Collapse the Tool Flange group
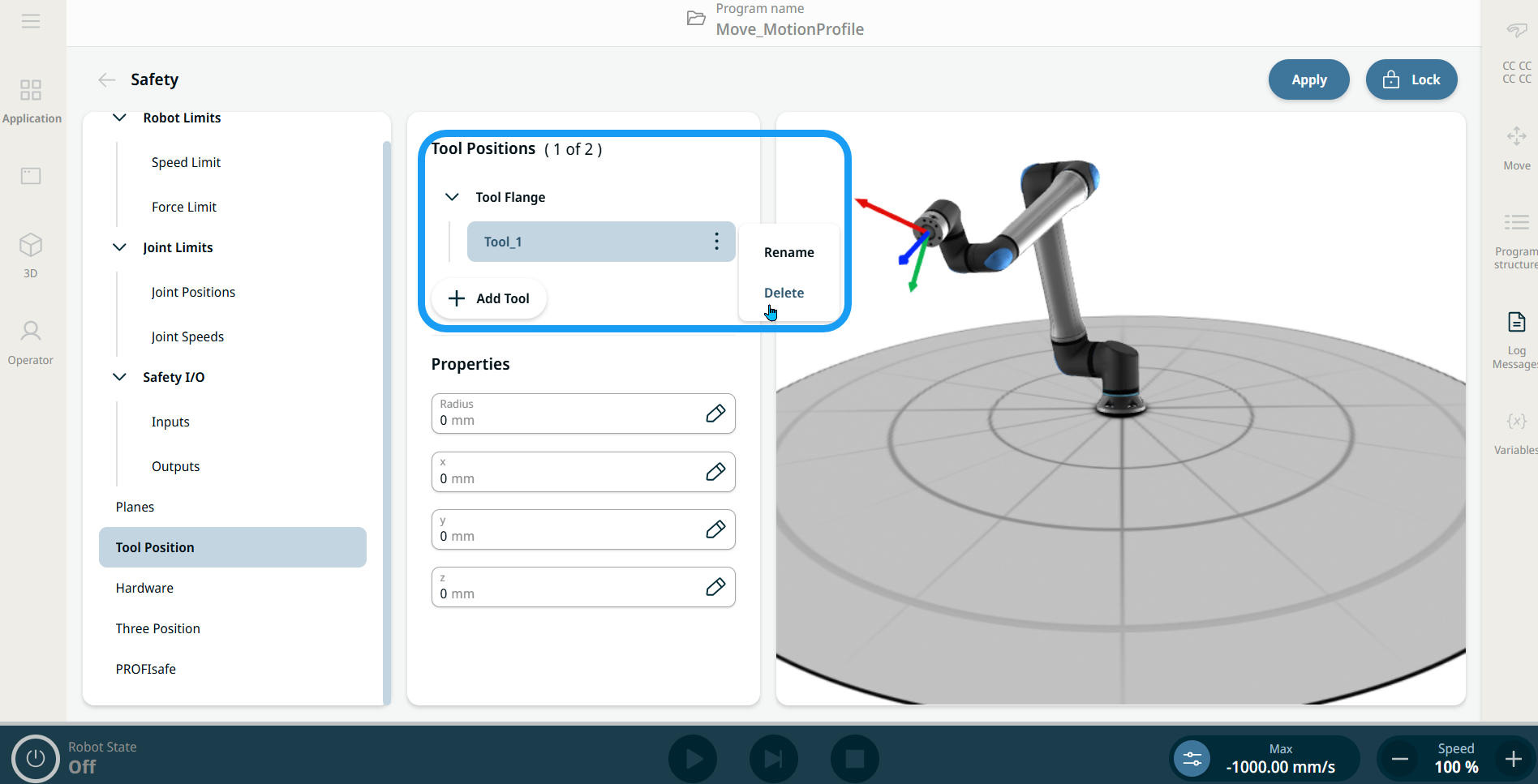The height and width of the screenshot is (784, 1538). tap(452, 197)
